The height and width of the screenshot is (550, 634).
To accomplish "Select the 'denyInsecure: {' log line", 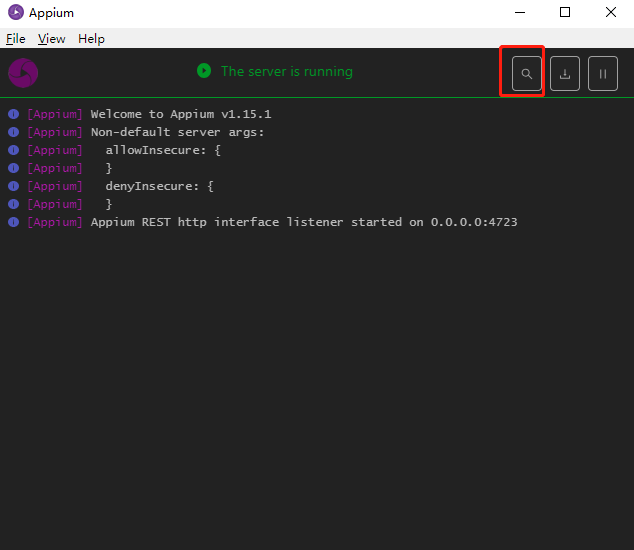I will coord(159,186).
